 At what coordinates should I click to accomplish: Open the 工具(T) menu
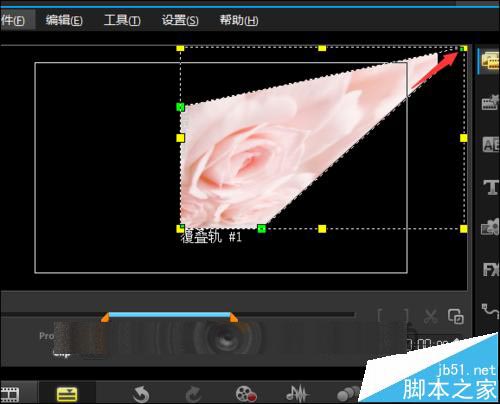click(x=122, y=20)
